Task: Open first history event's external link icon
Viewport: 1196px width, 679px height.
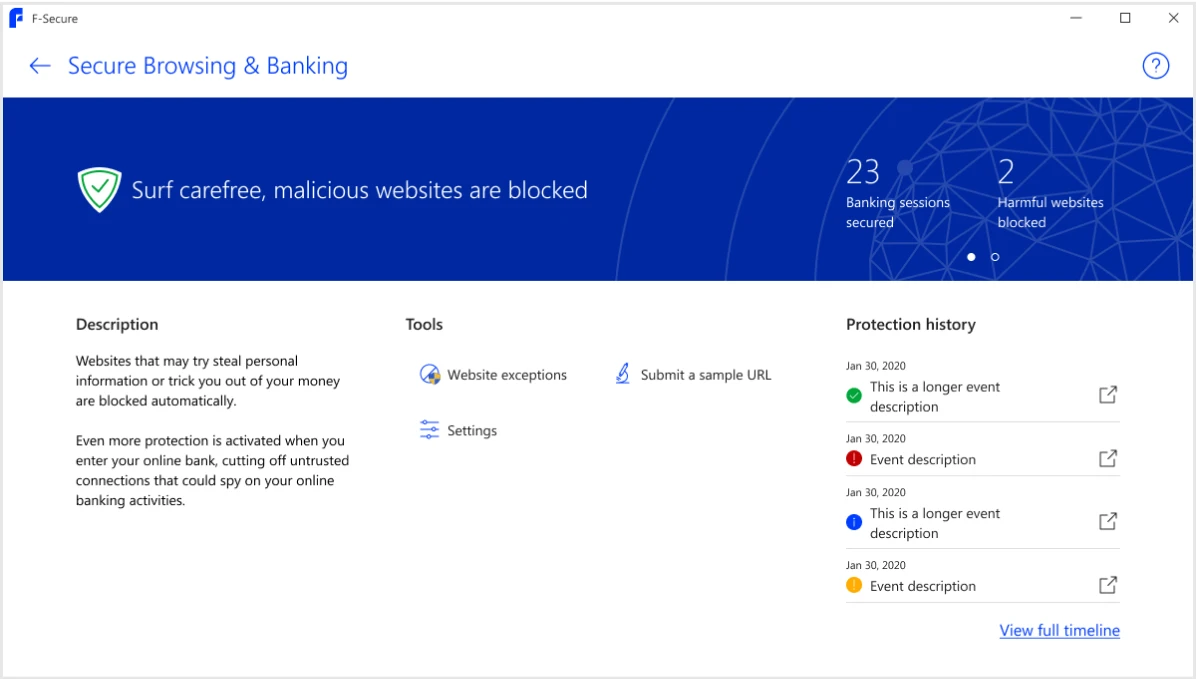Action: (x=1107, y=395)
